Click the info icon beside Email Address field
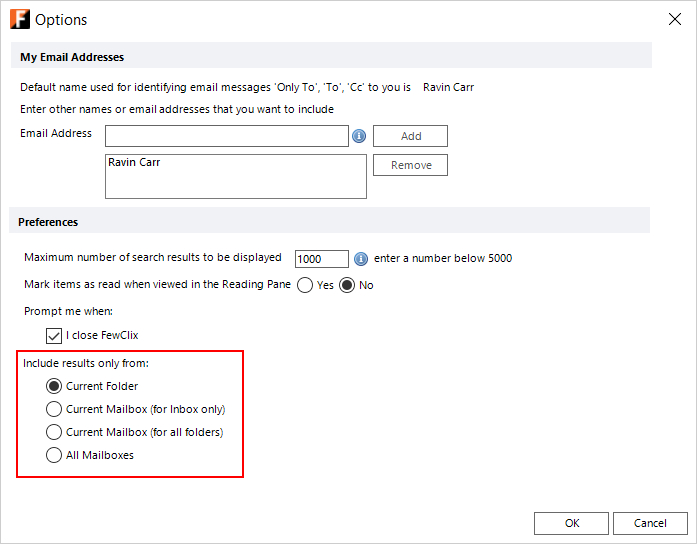This screenshot has height=544, width=697. (359, 136)
